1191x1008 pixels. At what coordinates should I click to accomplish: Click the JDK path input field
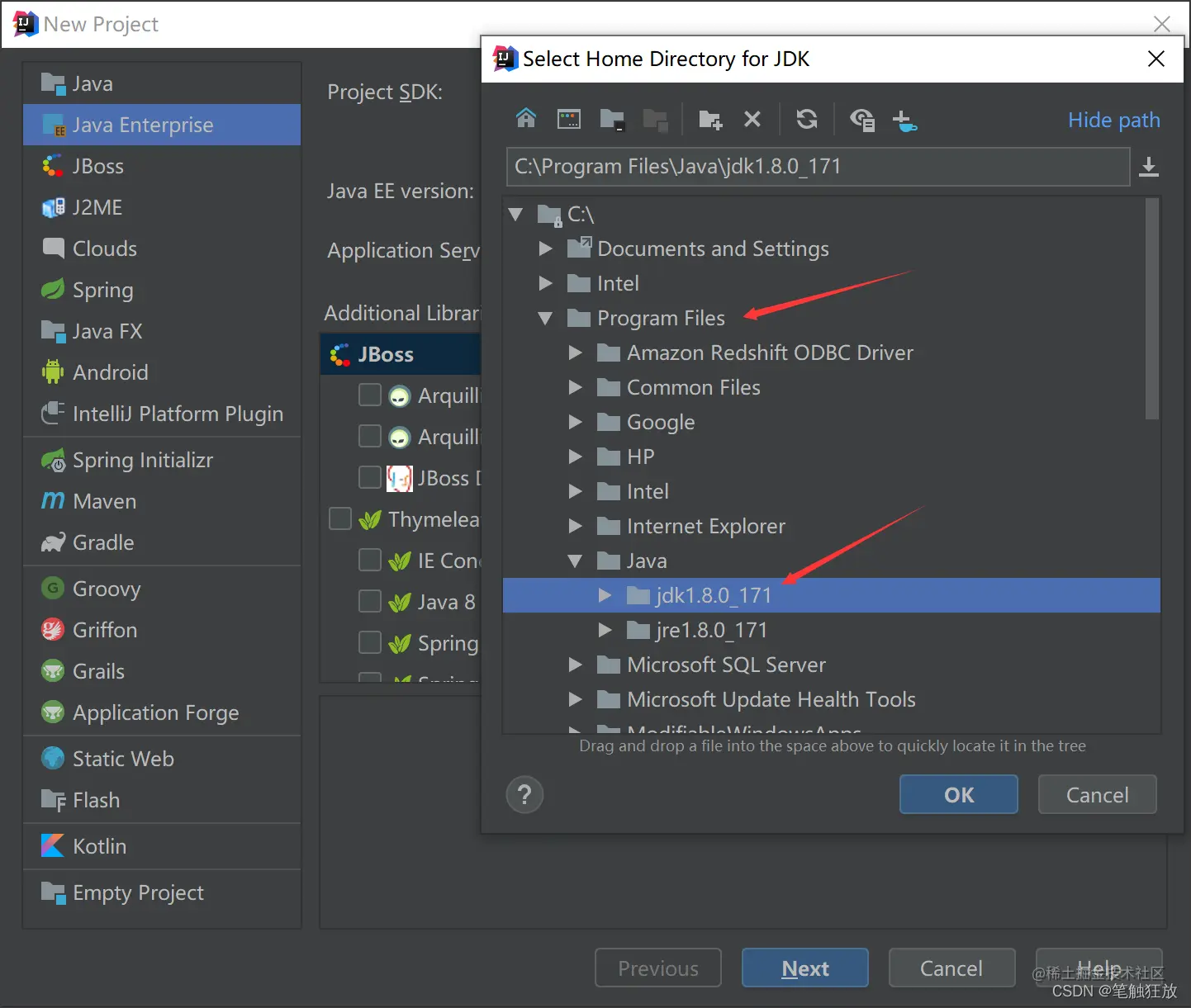click(818, 167)
